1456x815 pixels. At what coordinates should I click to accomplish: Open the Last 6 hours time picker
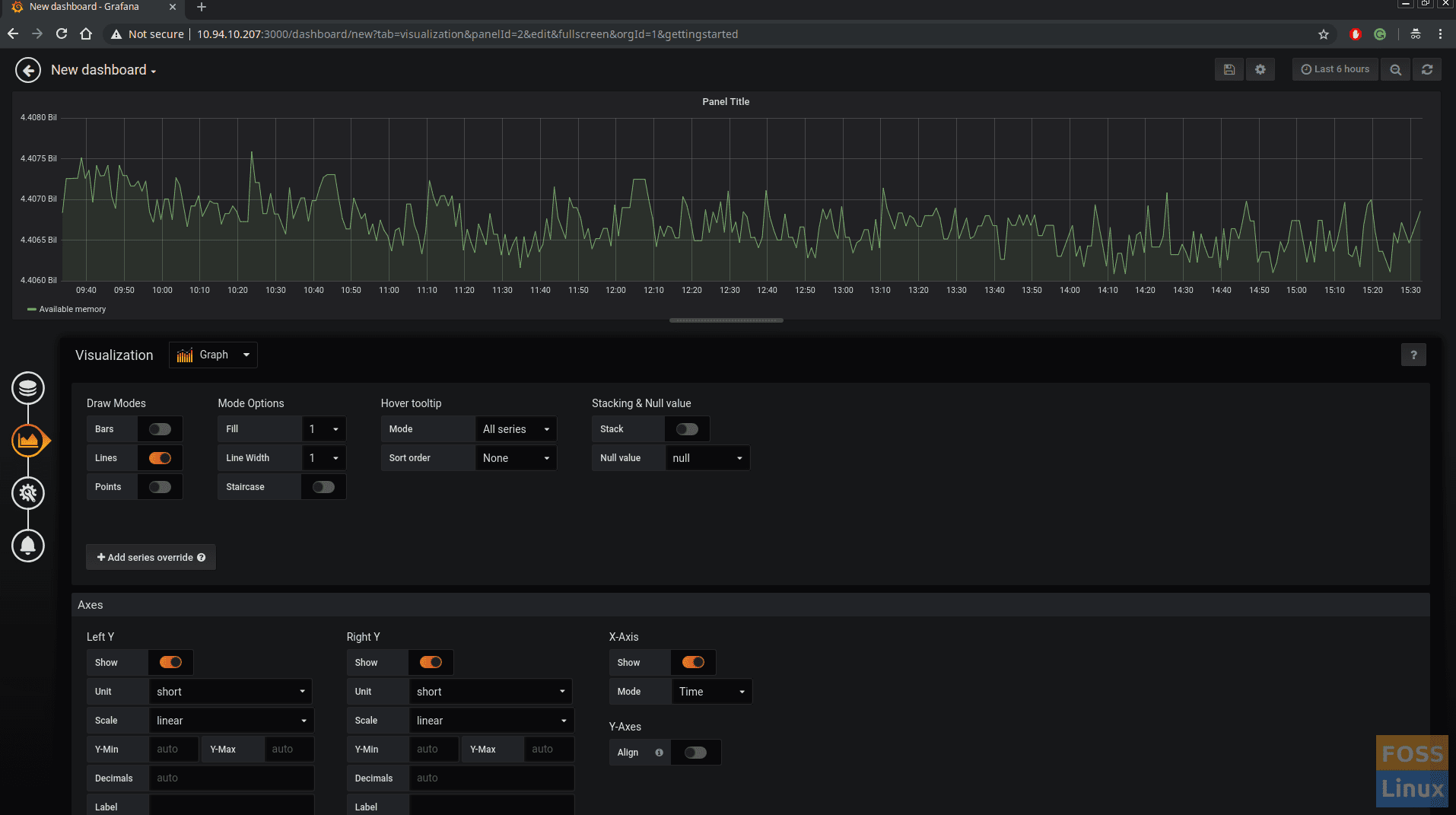tap(1335, 69)
